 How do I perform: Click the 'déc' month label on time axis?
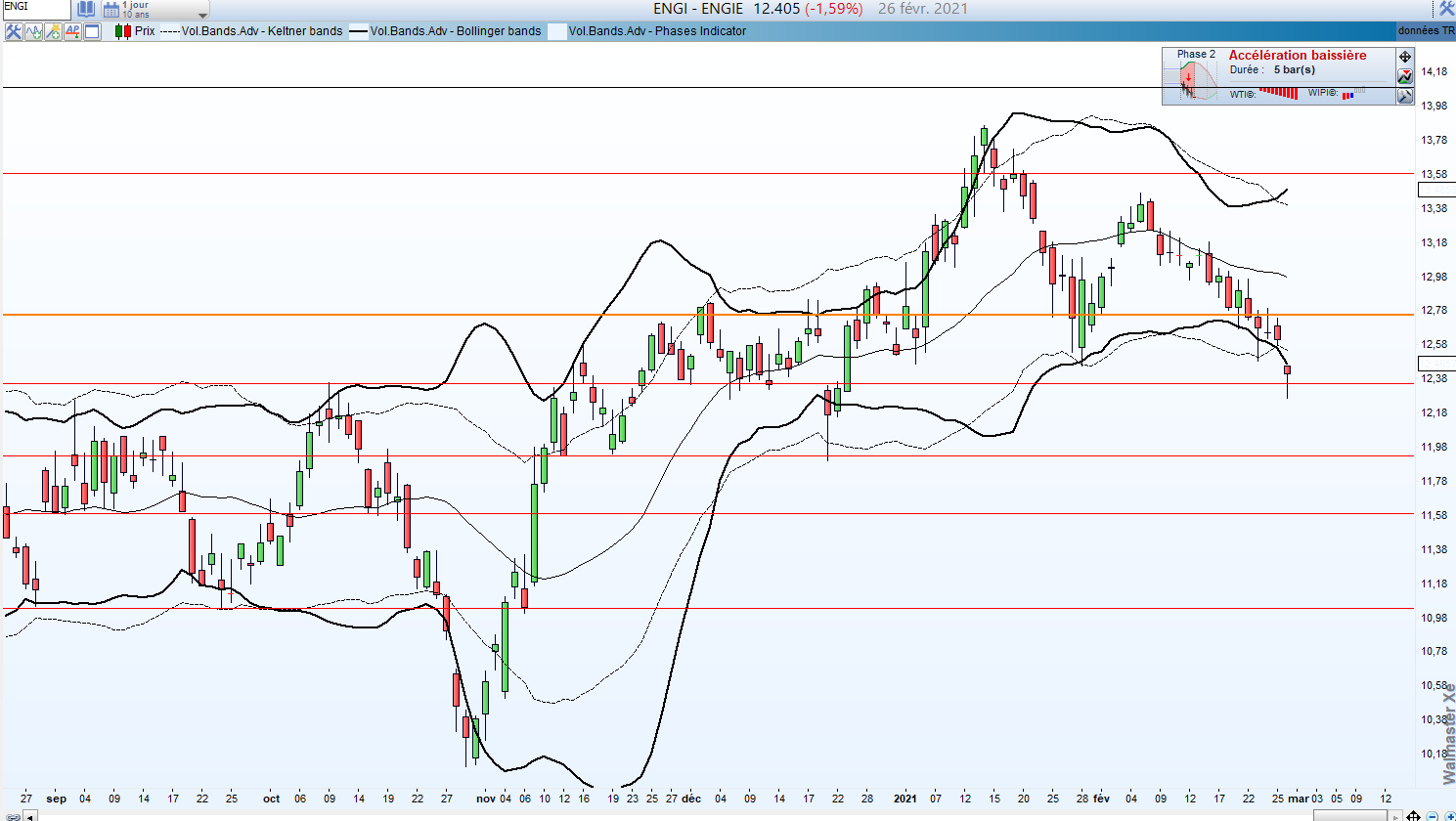(x=691, y=799)
